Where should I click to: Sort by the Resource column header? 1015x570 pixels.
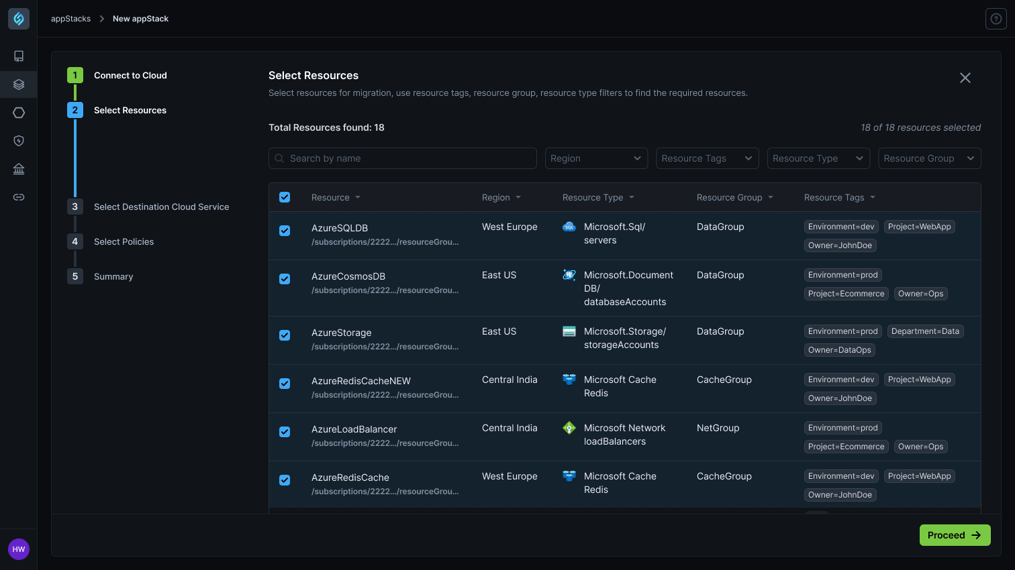point(336,197)
